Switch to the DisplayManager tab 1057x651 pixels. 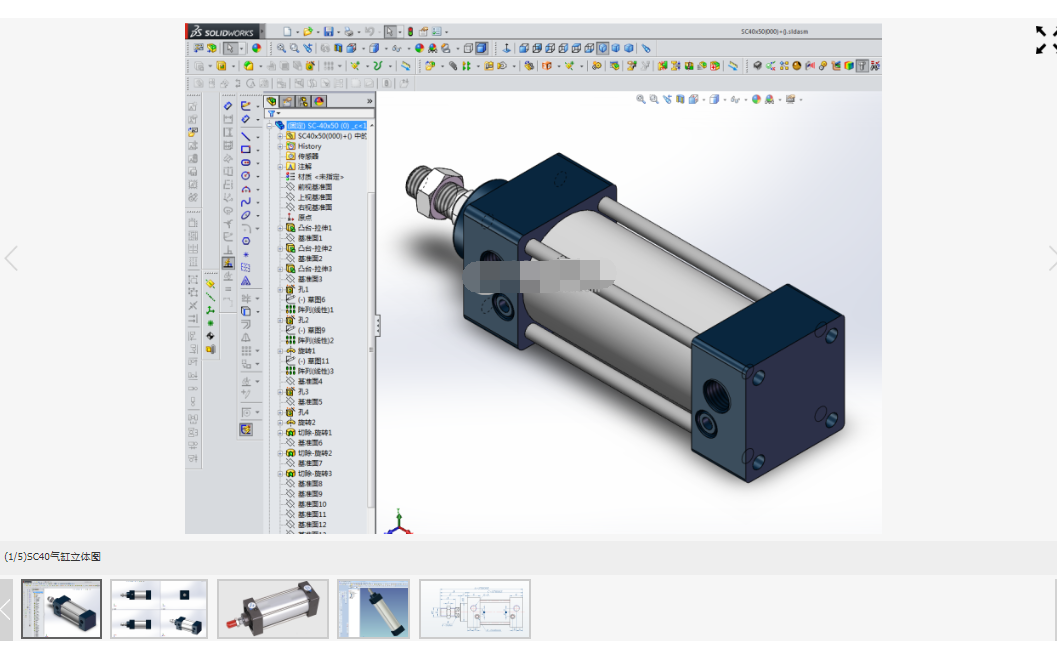click(x=319, y=101)
